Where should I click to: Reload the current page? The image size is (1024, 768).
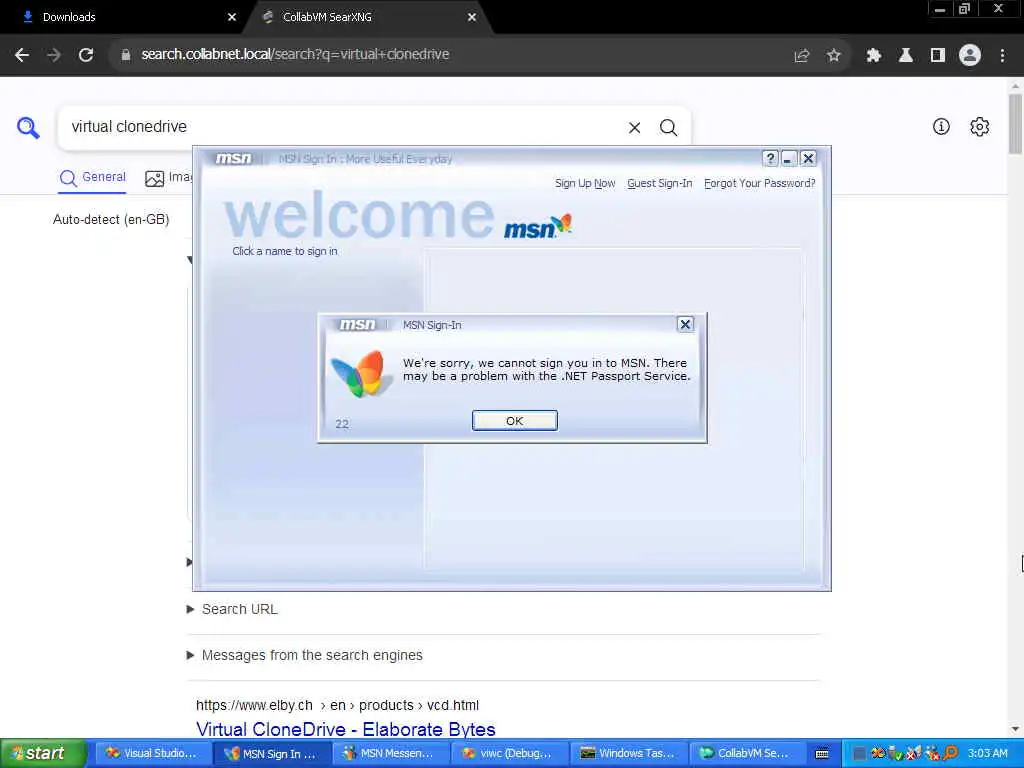pyautogui.click(x=86, y=55)
